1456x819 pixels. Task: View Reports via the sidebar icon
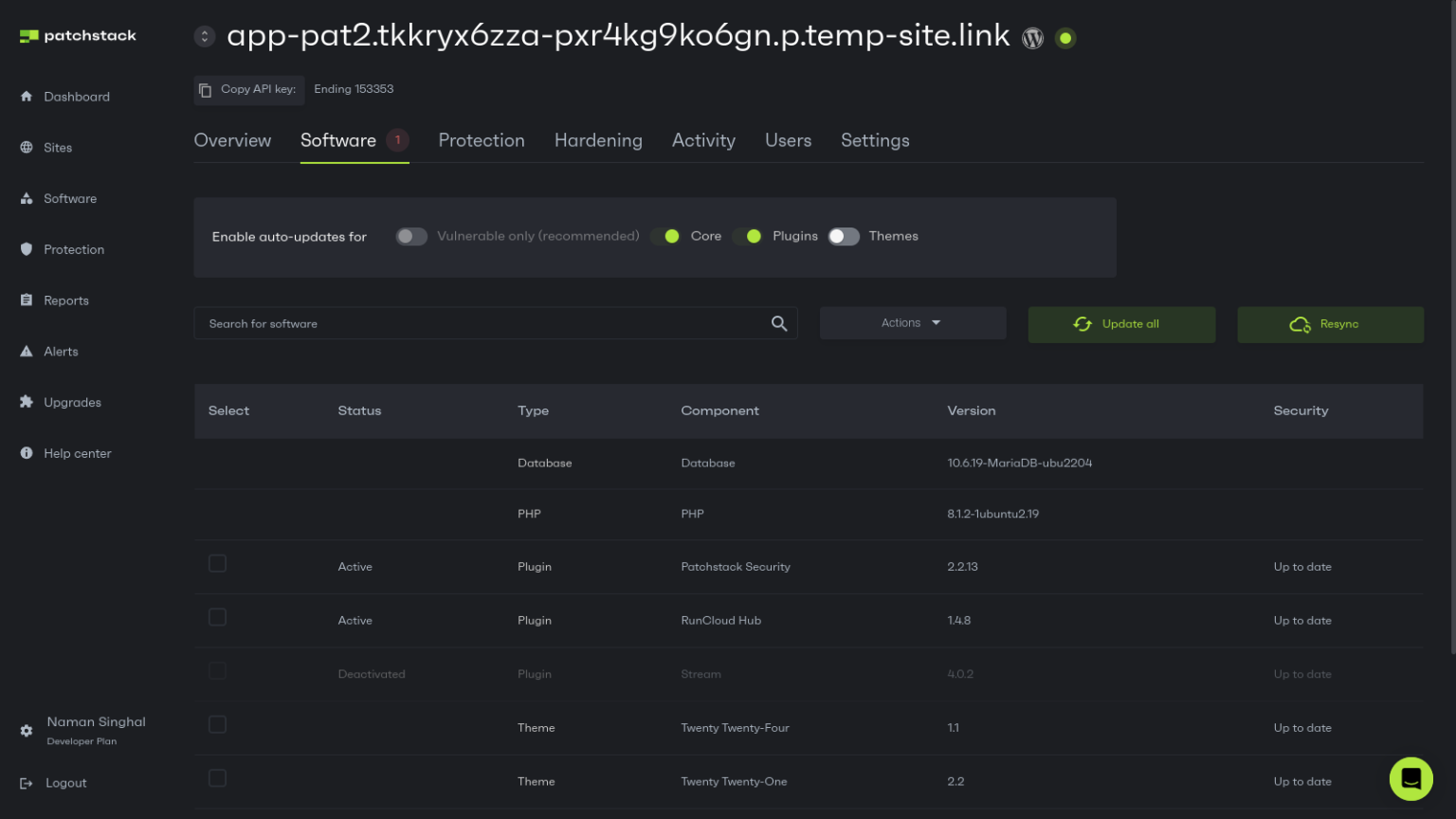[x=27, y=300]
